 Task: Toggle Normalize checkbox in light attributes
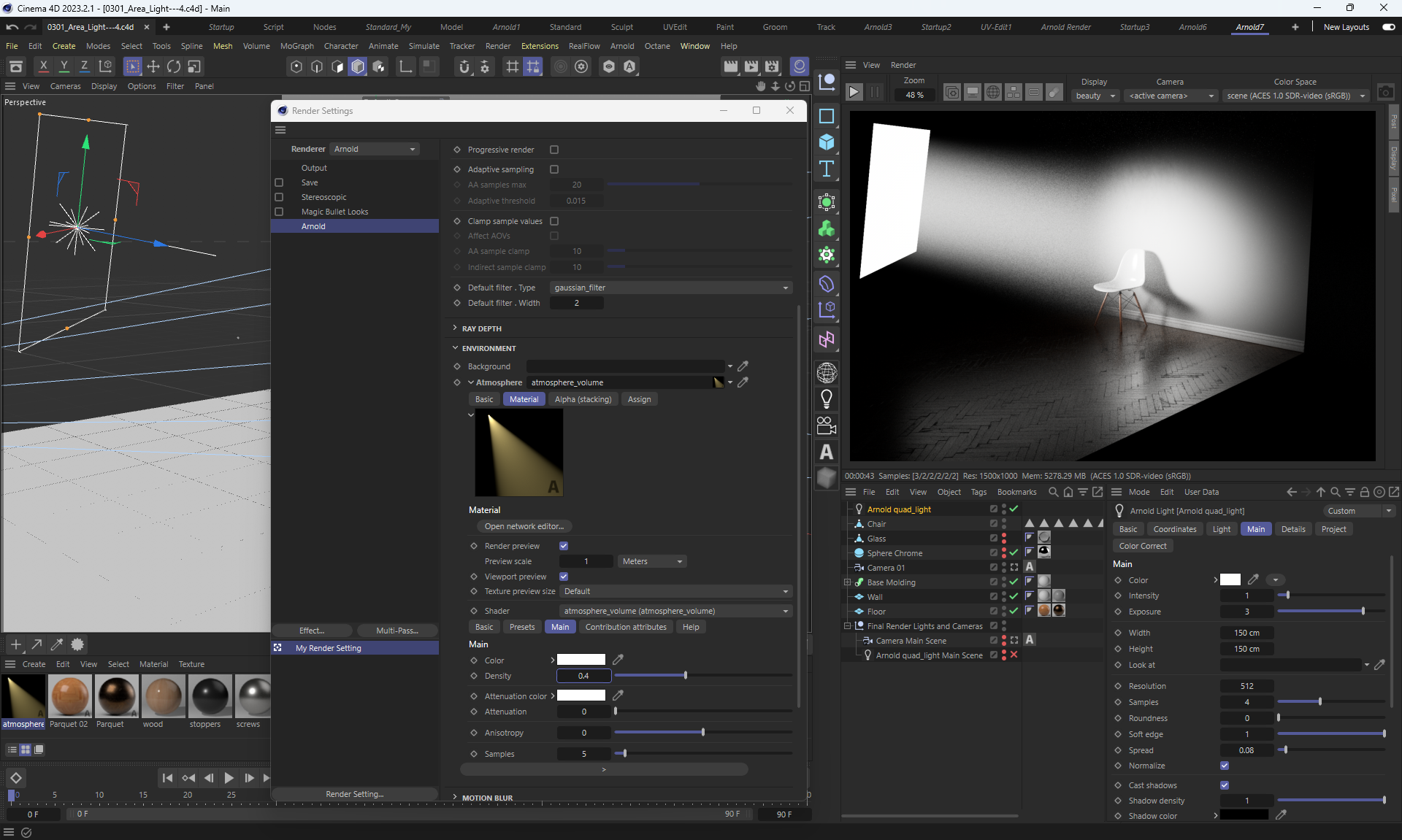pyautogui.click(x=1225, y=766)
